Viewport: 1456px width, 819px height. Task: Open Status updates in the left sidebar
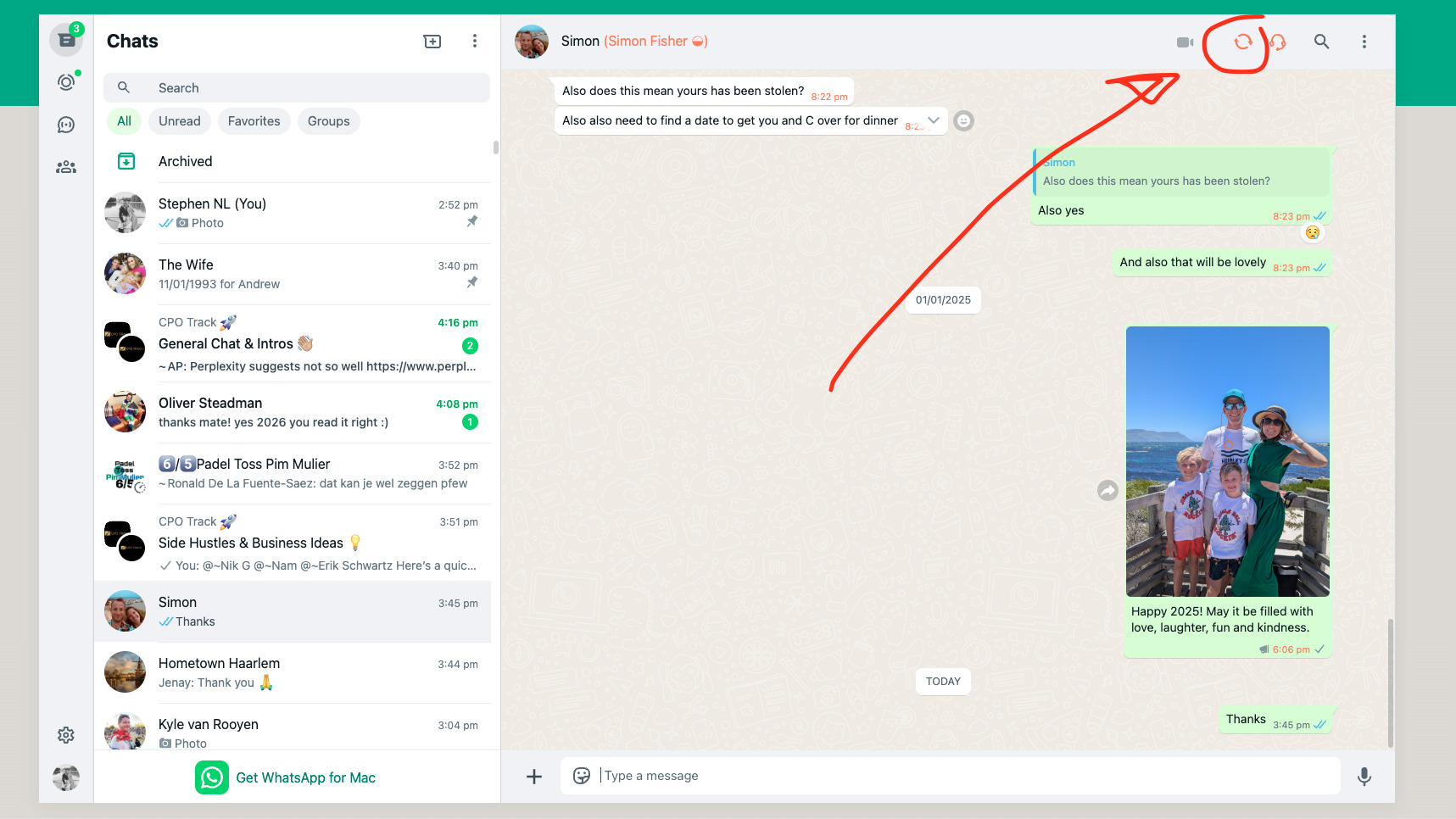coord(66,81)
